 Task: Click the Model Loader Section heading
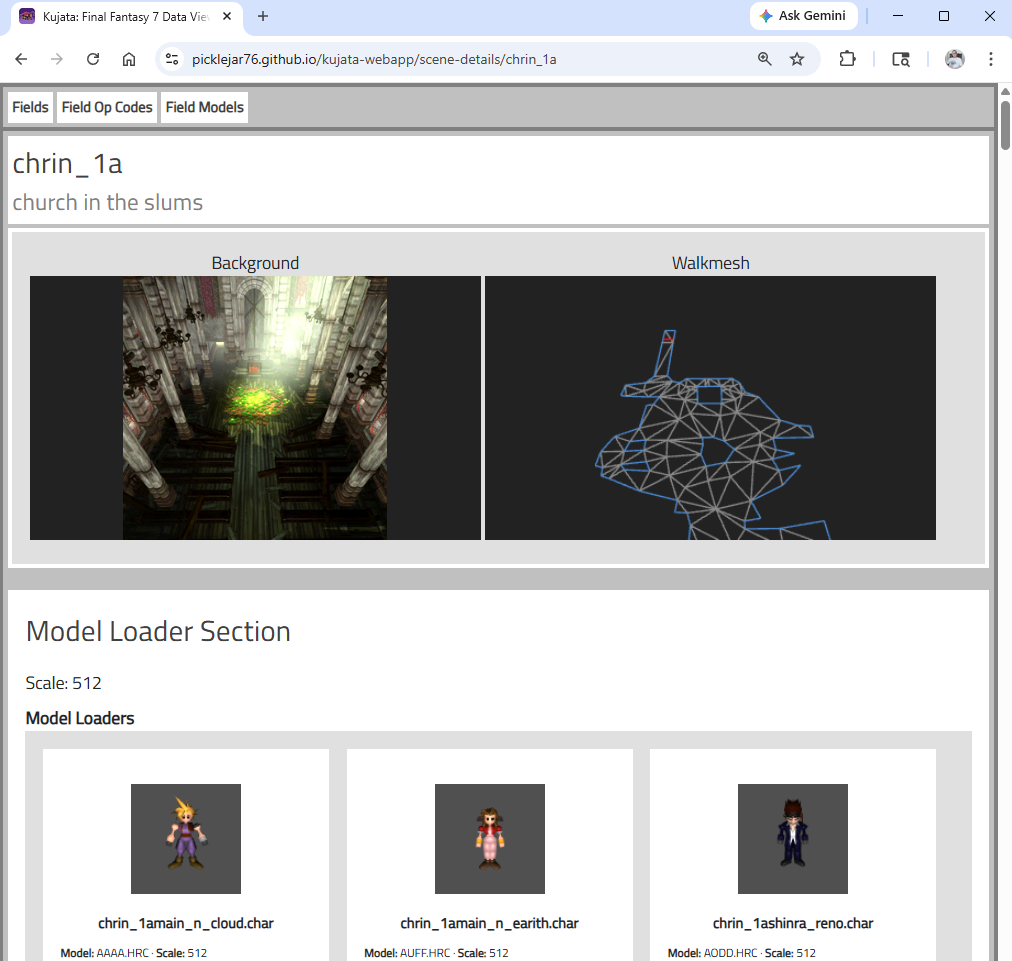pos(158,631)
